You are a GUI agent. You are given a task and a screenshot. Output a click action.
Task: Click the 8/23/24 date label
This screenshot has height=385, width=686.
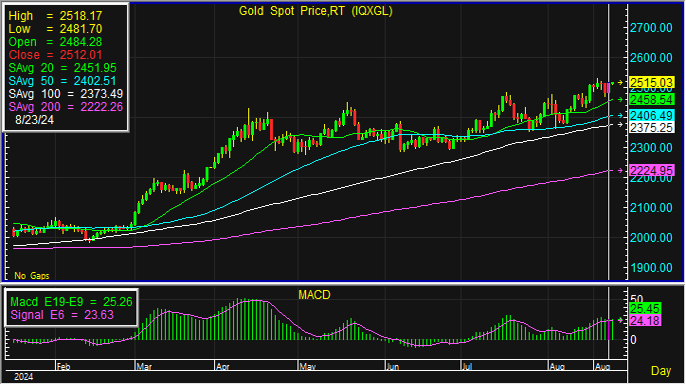(x=34, y=120)
